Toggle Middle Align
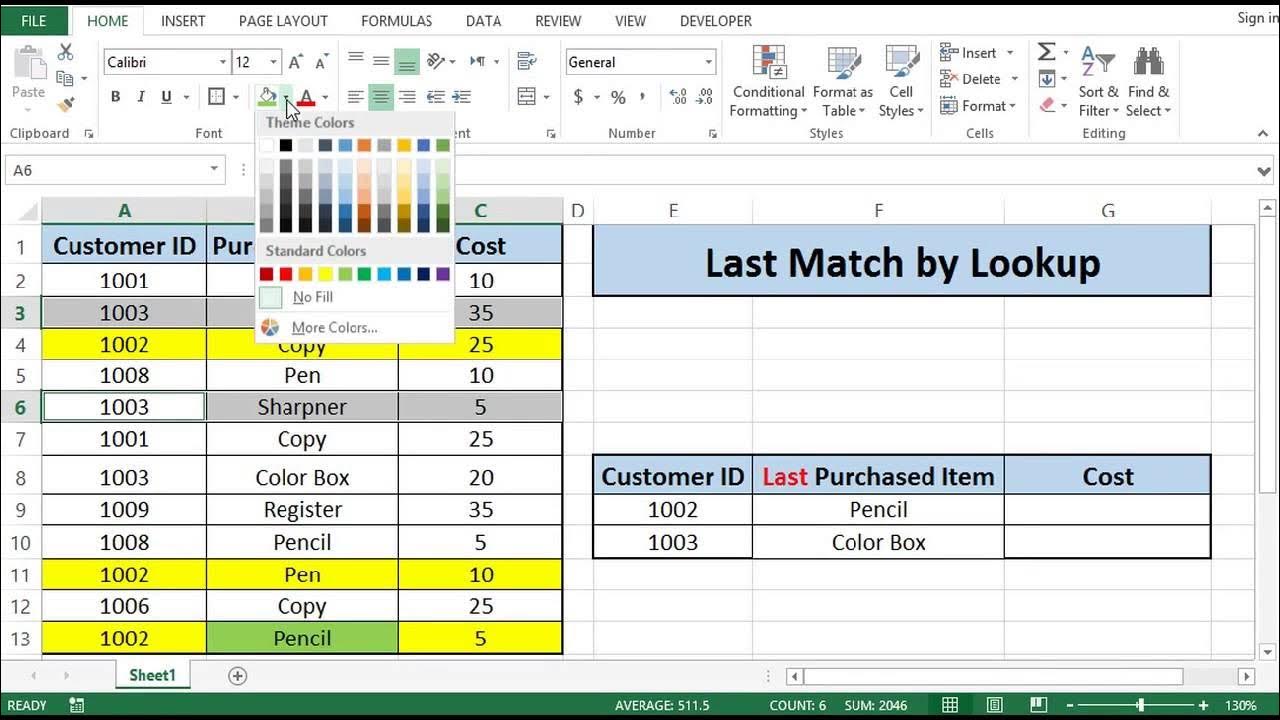This screenshot has width=1280, height=720. [x=381, y=62]
